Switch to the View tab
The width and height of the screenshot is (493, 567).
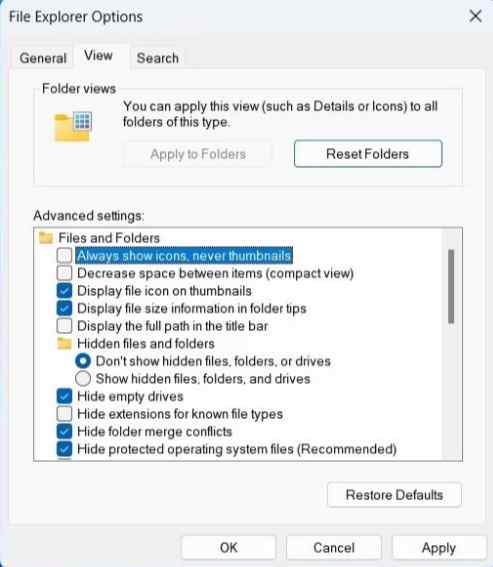[x=98, y=56]
